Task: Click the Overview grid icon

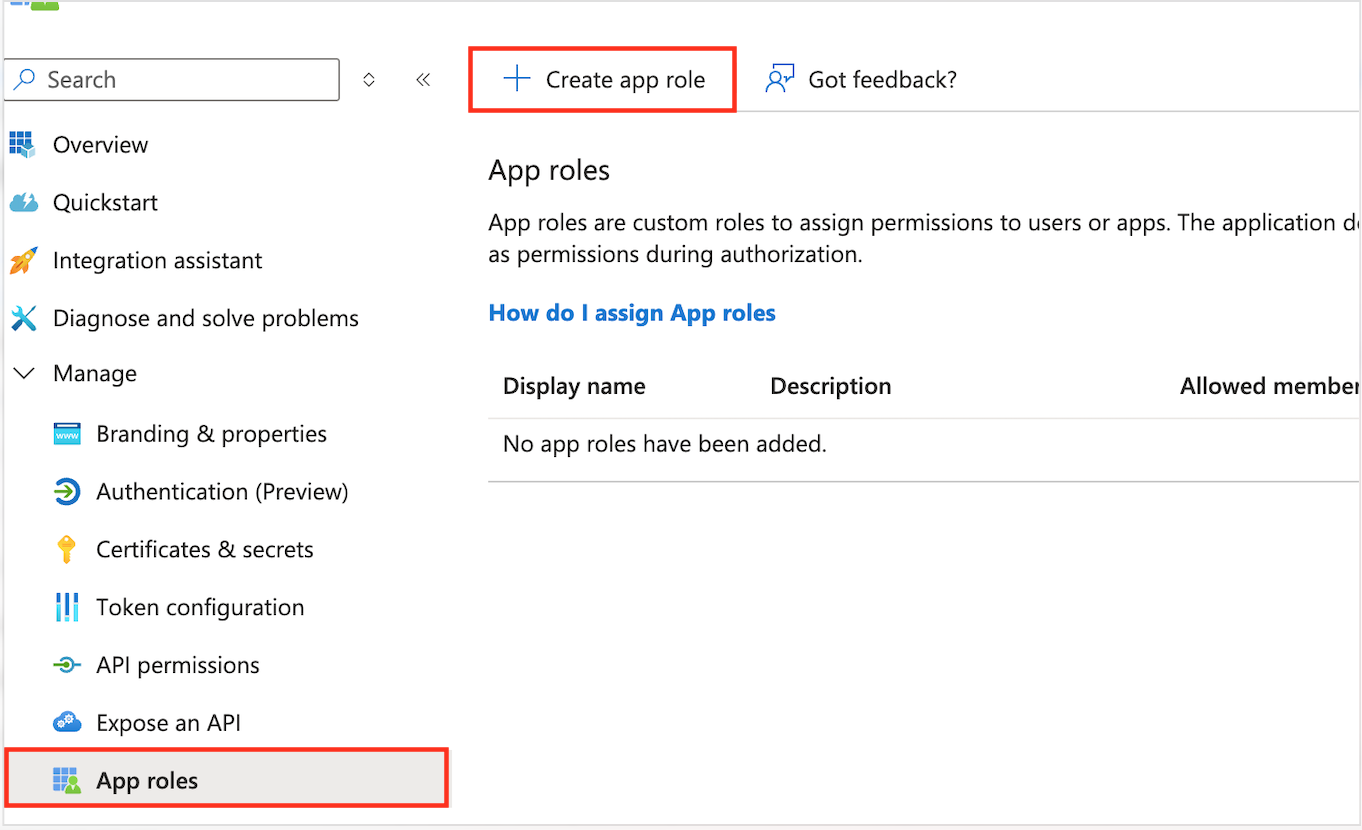Action: 22,145
